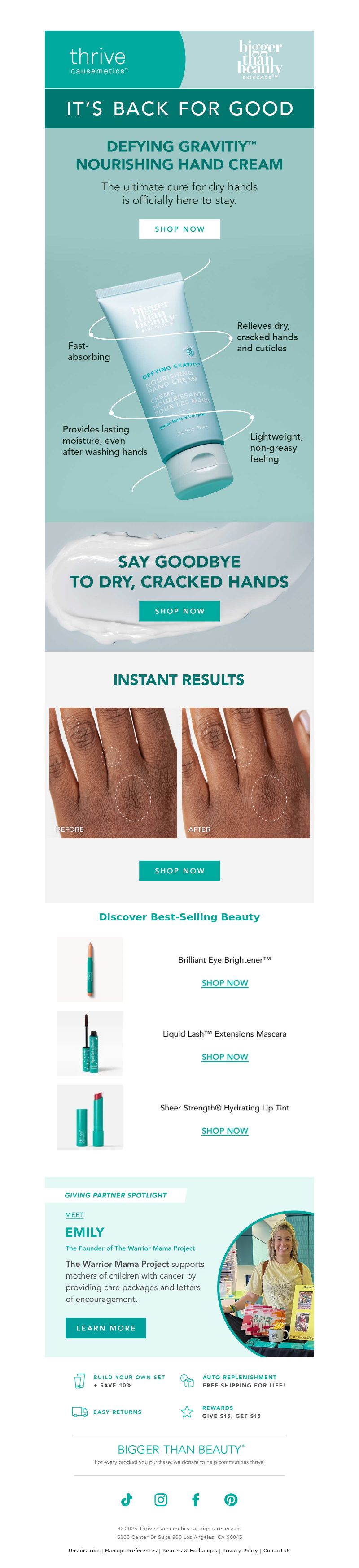Open the Pinterest social icon
Viewport: 359px width, 1568px height.
pos(230,1500)
